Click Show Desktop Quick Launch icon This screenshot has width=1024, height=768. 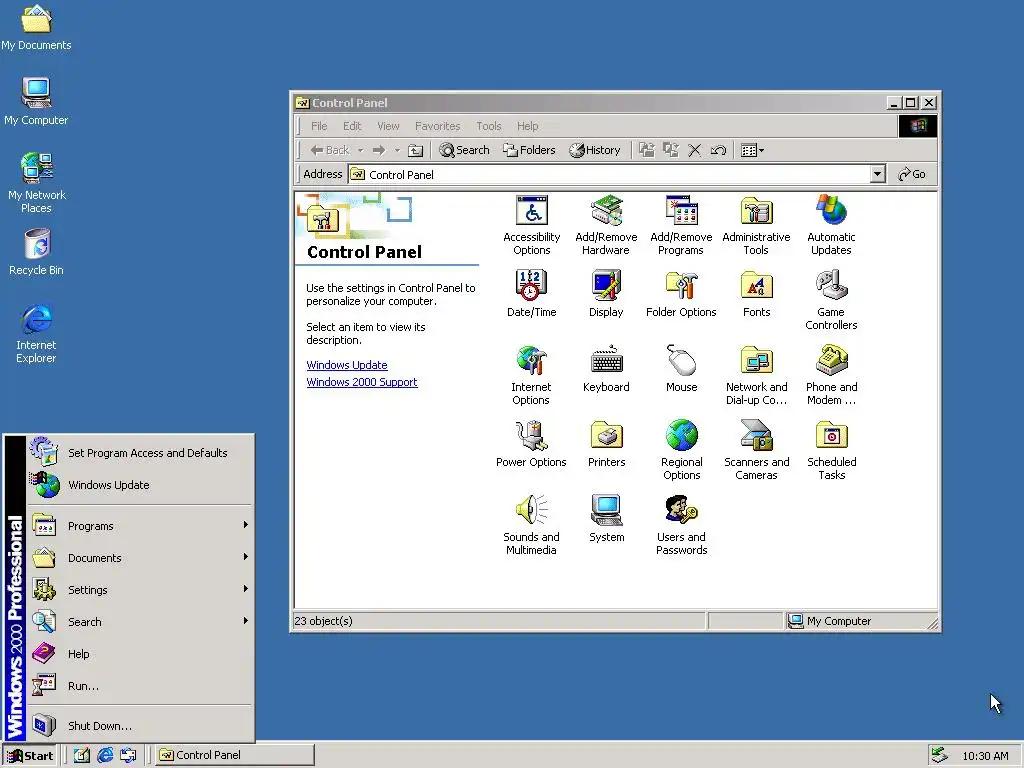82,755
